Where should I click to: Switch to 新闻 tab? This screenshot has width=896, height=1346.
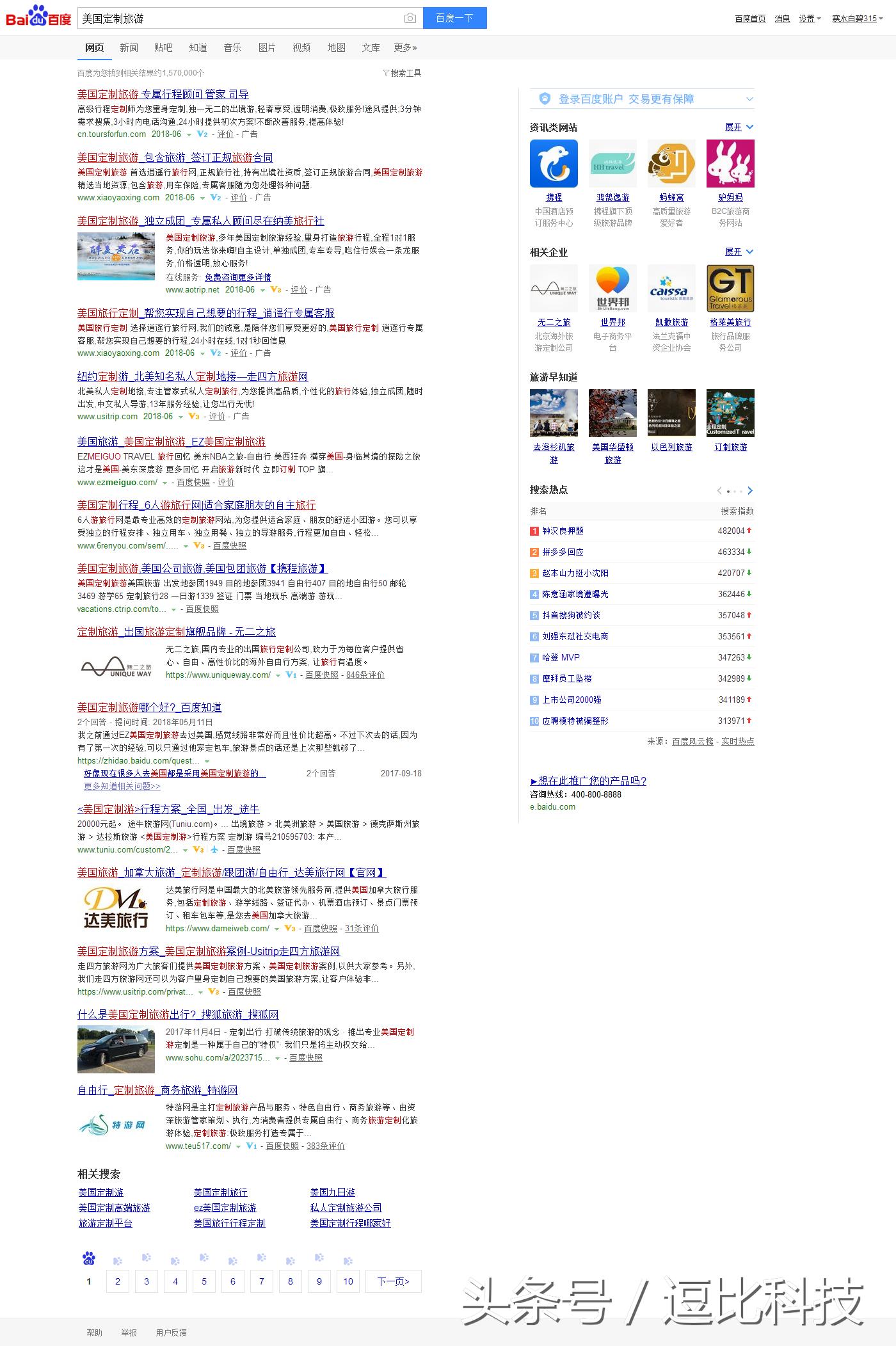point(129,47)
